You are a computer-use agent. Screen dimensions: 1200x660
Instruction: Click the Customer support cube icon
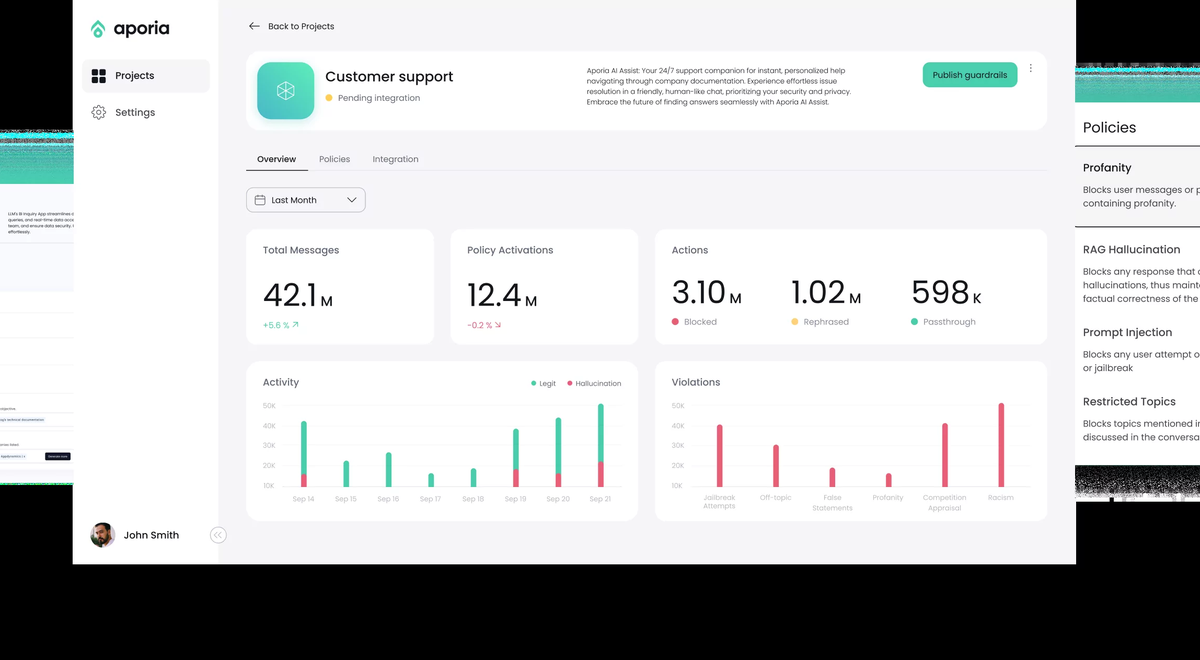(286, 91)
